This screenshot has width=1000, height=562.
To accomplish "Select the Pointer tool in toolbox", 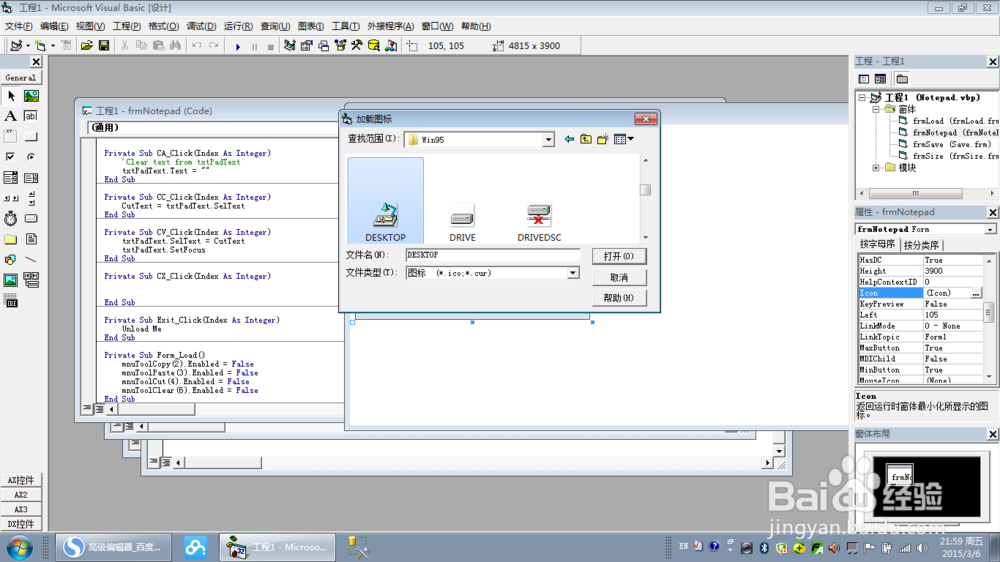I will [x=11, y=96].
